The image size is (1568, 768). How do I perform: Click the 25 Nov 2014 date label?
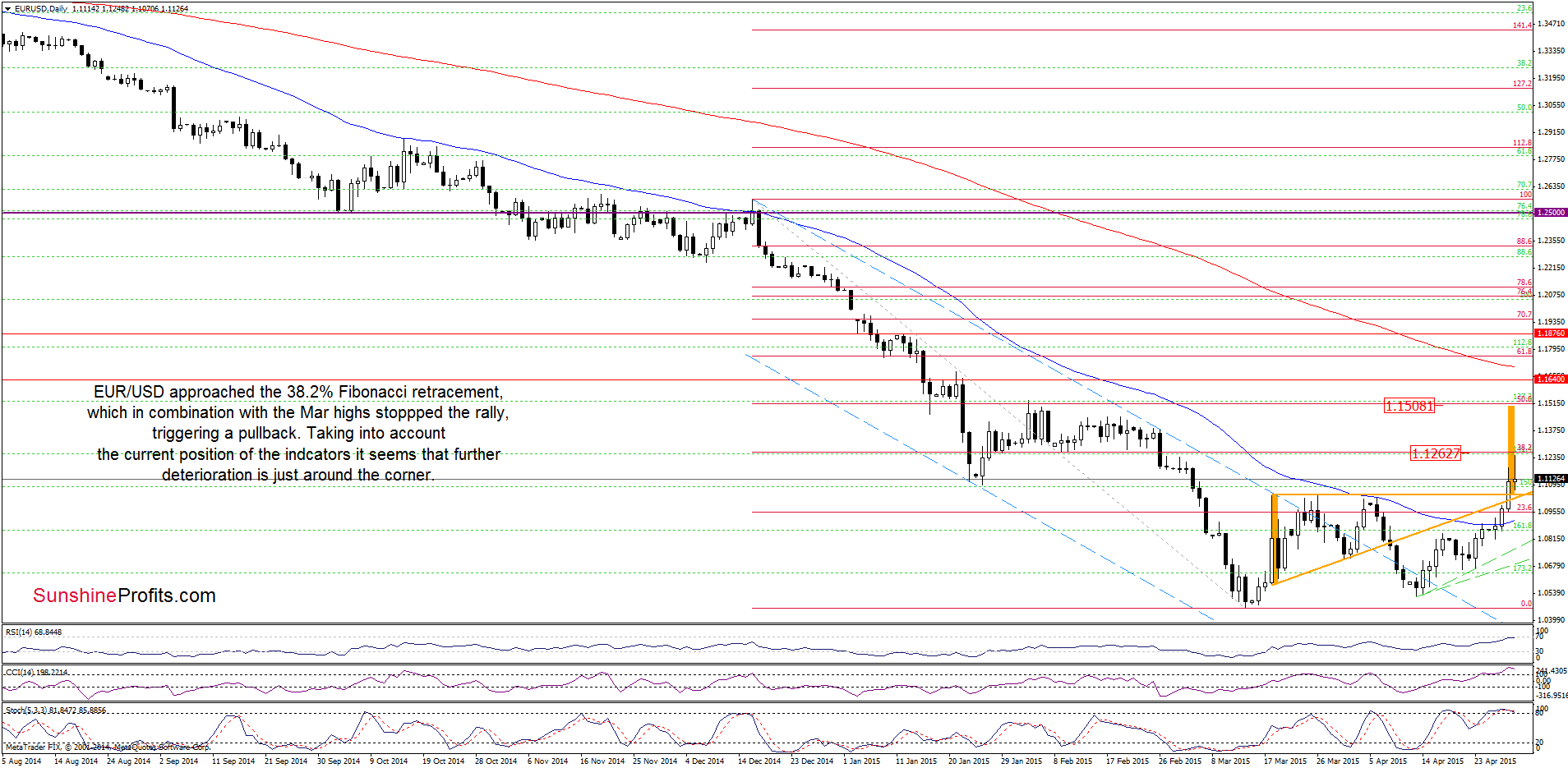tap(655, 761)
